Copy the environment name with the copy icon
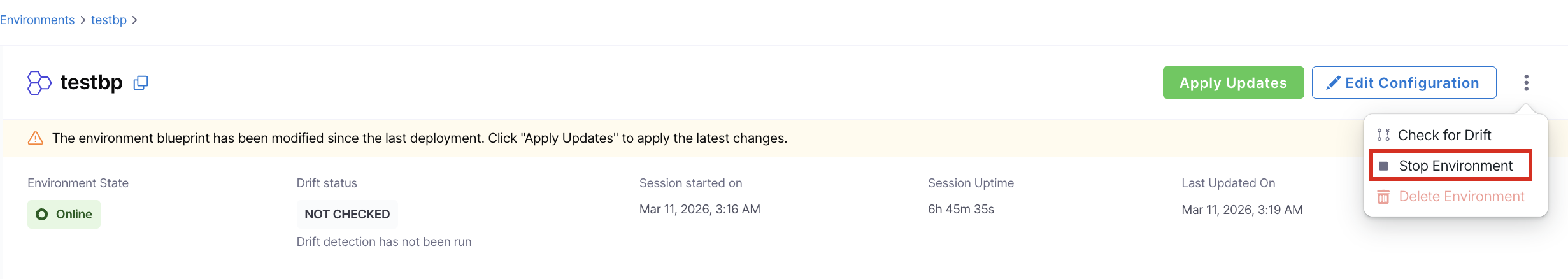Viewport: 1568px width, 279px height. point(141,83)
